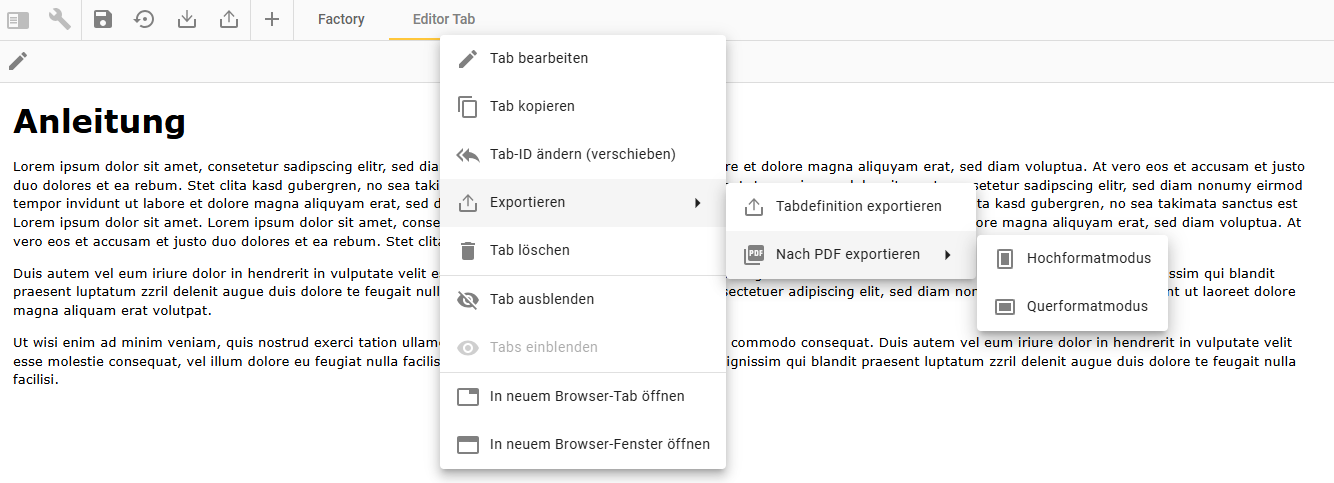Toggle the sidebar panel icon at the far left
This screenshot has width=1334, height=483.
point(18,19)
